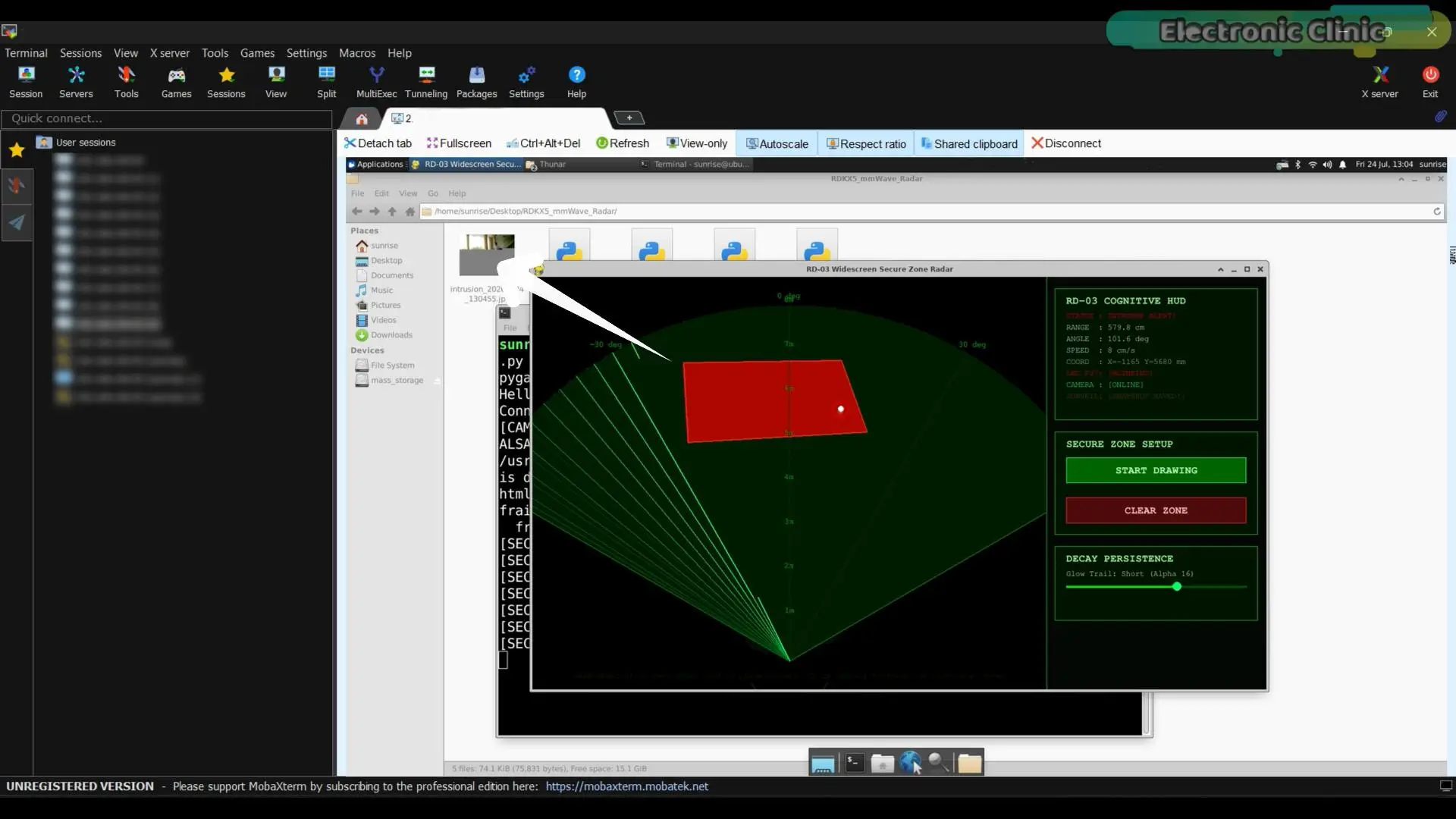Click the Decay Persistence slider handle
Viewport: 1456px width, 819px height.
click(x=1177, y=586)
